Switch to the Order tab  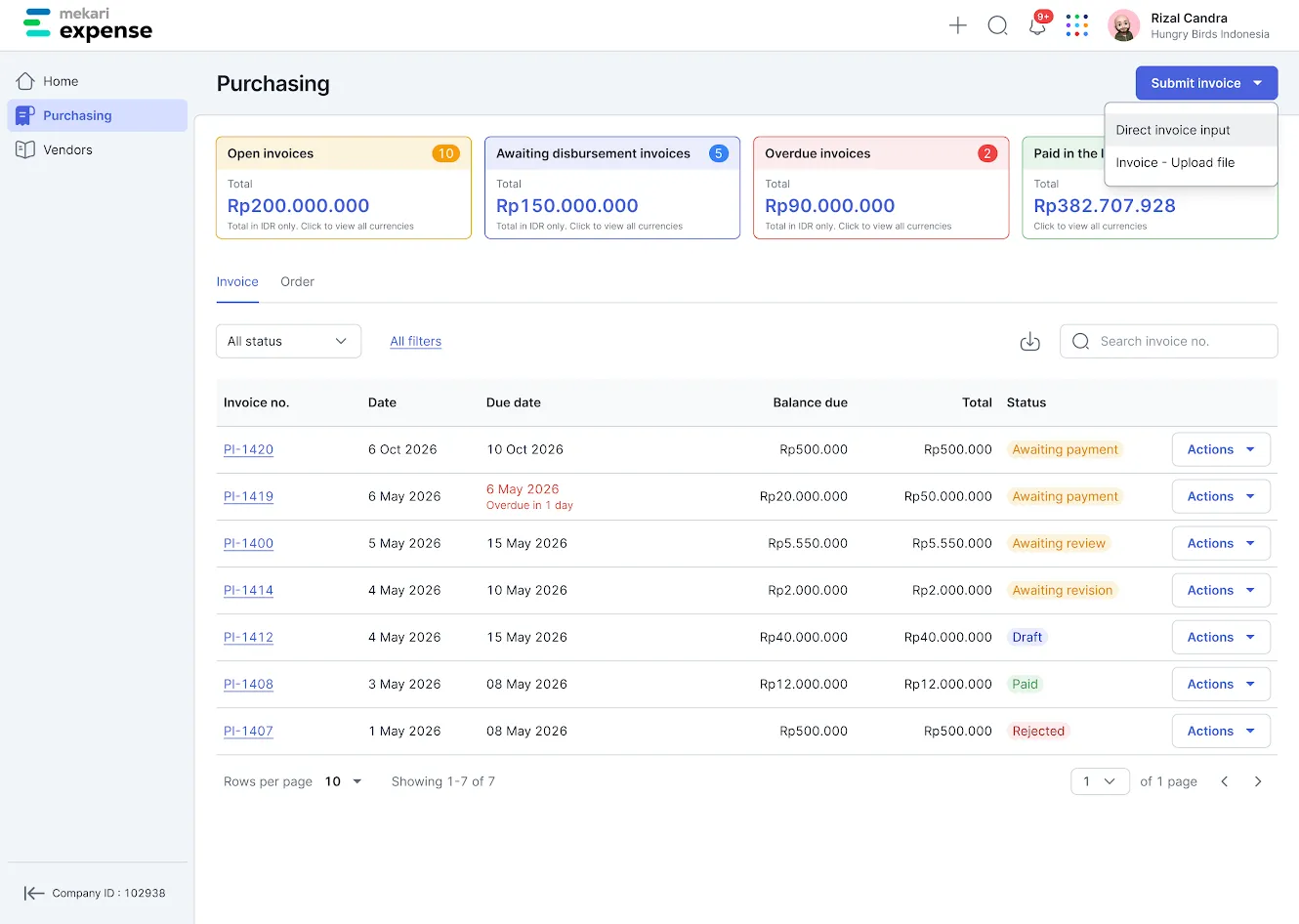point(297,281)
